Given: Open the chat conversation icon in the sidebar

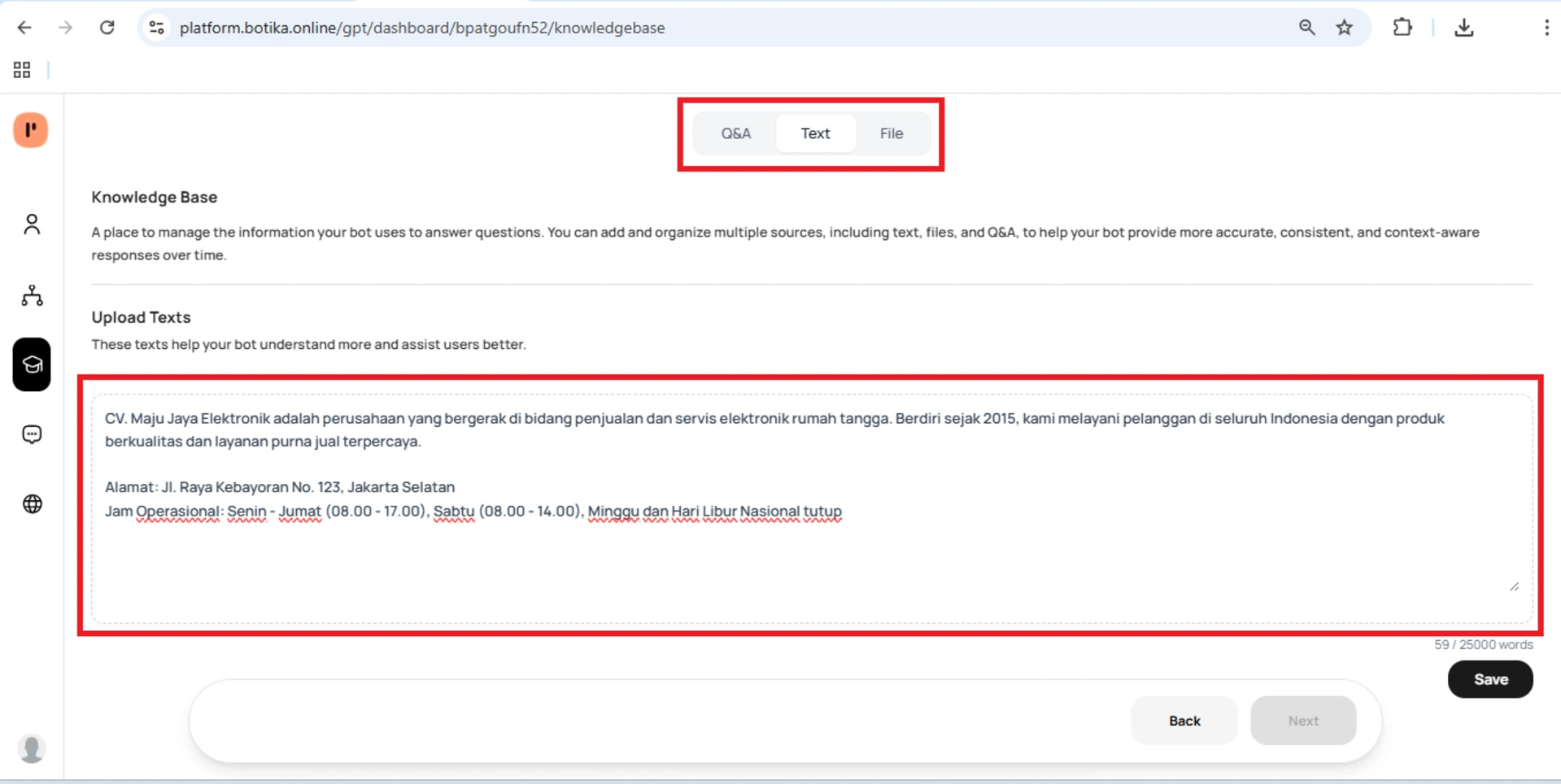Looking at the screenshot, I should (32, 433).
